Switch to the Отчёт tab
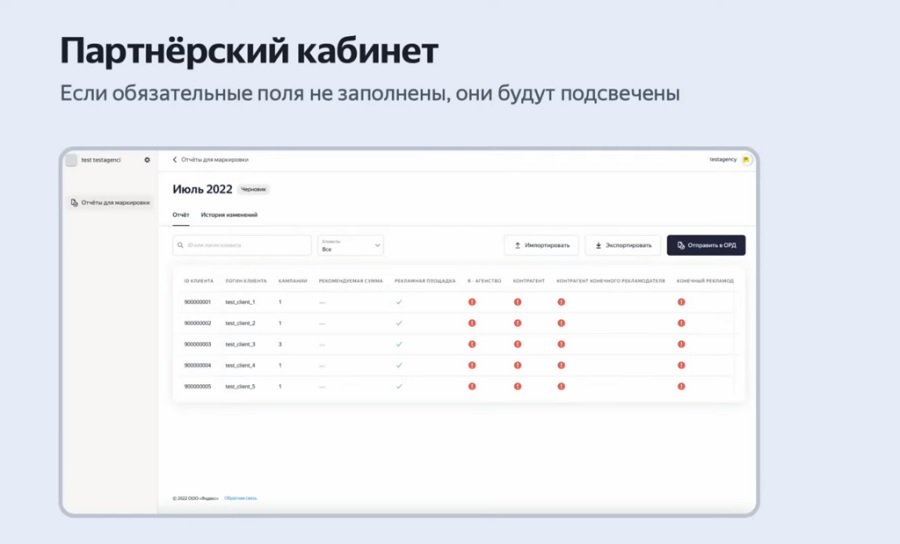 coord(181,215)
